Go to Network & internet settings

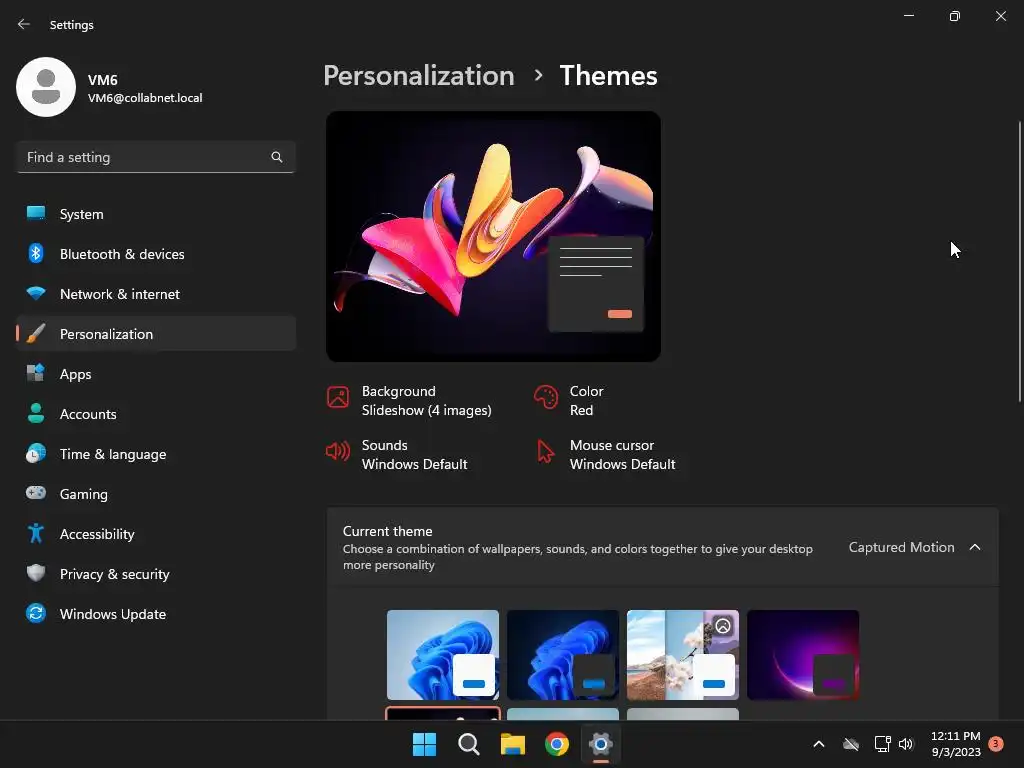point(156,293)
